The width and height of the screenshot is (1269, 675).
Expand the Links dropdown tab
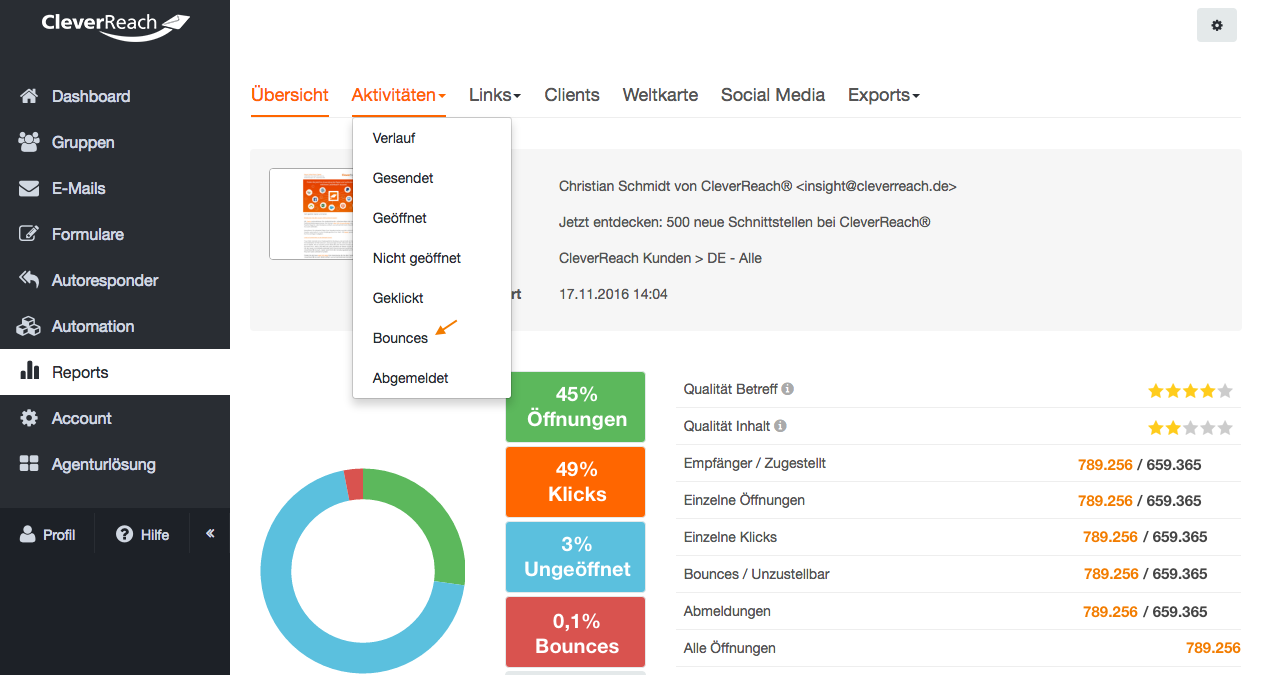tap(495, 95)
